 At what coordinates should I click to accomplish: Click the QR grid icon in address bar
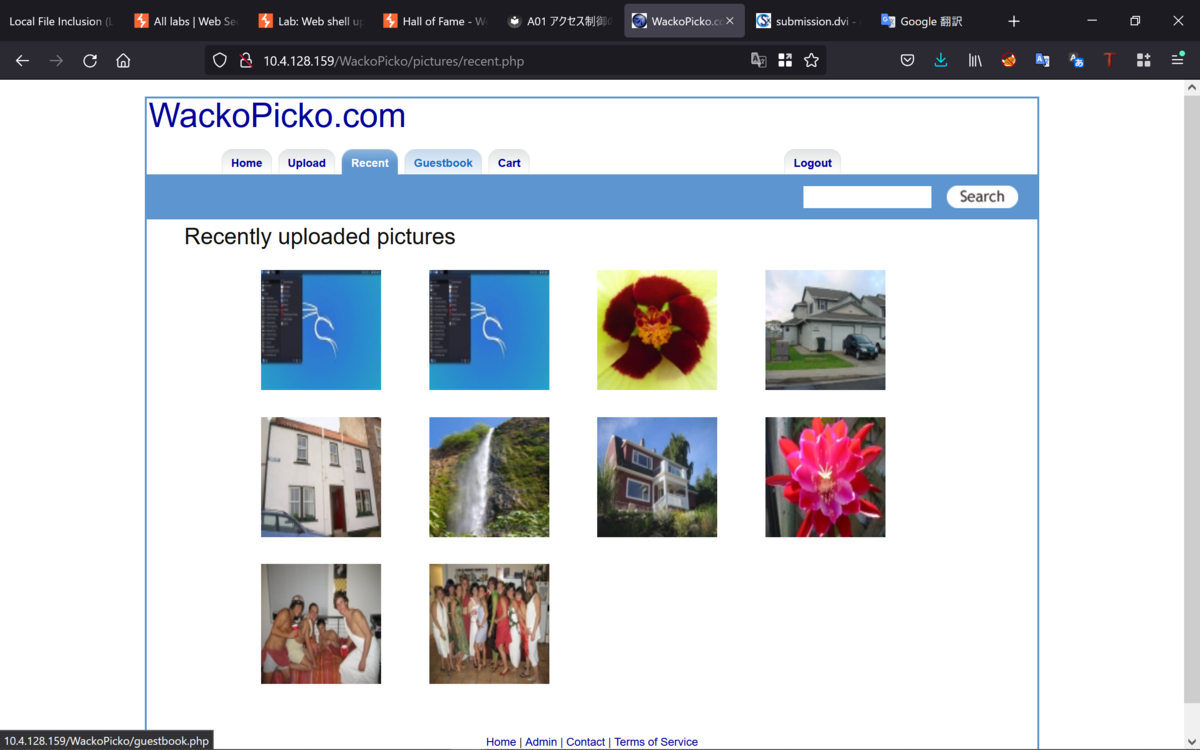(785, 61)
